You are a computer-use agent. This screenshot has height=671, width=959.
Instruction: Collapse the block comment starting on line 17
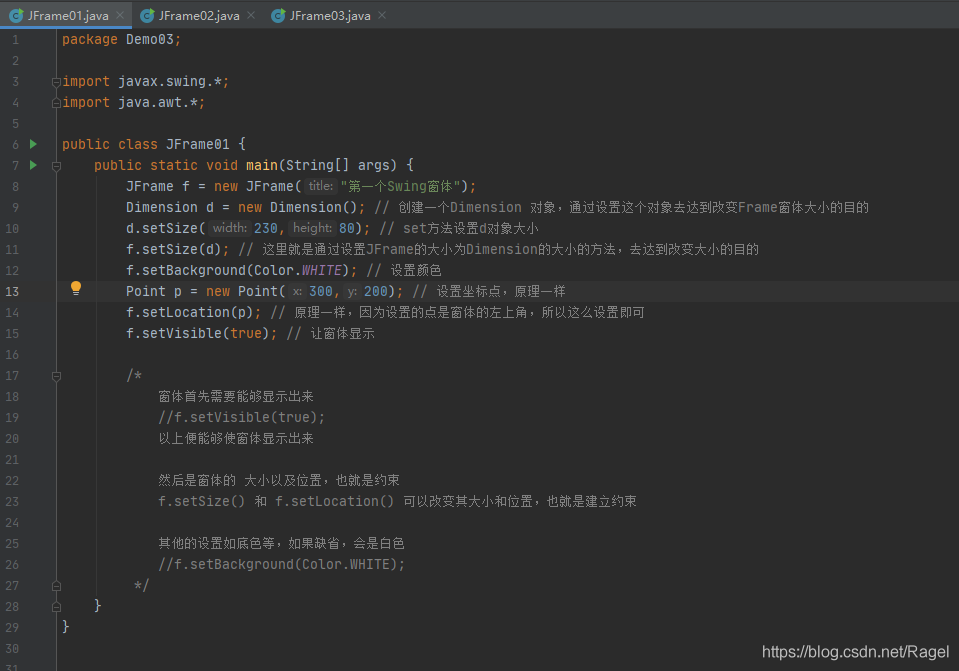(x=56, y=376)
